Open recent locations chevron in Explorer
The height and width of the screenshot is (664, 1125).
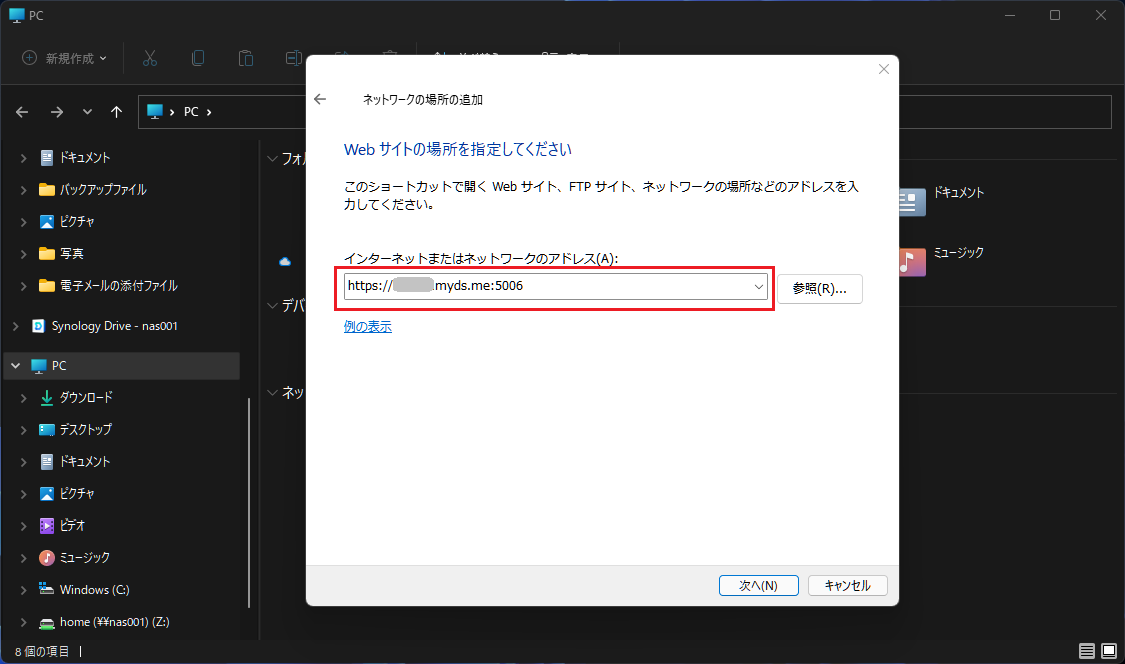pos(87,112)
